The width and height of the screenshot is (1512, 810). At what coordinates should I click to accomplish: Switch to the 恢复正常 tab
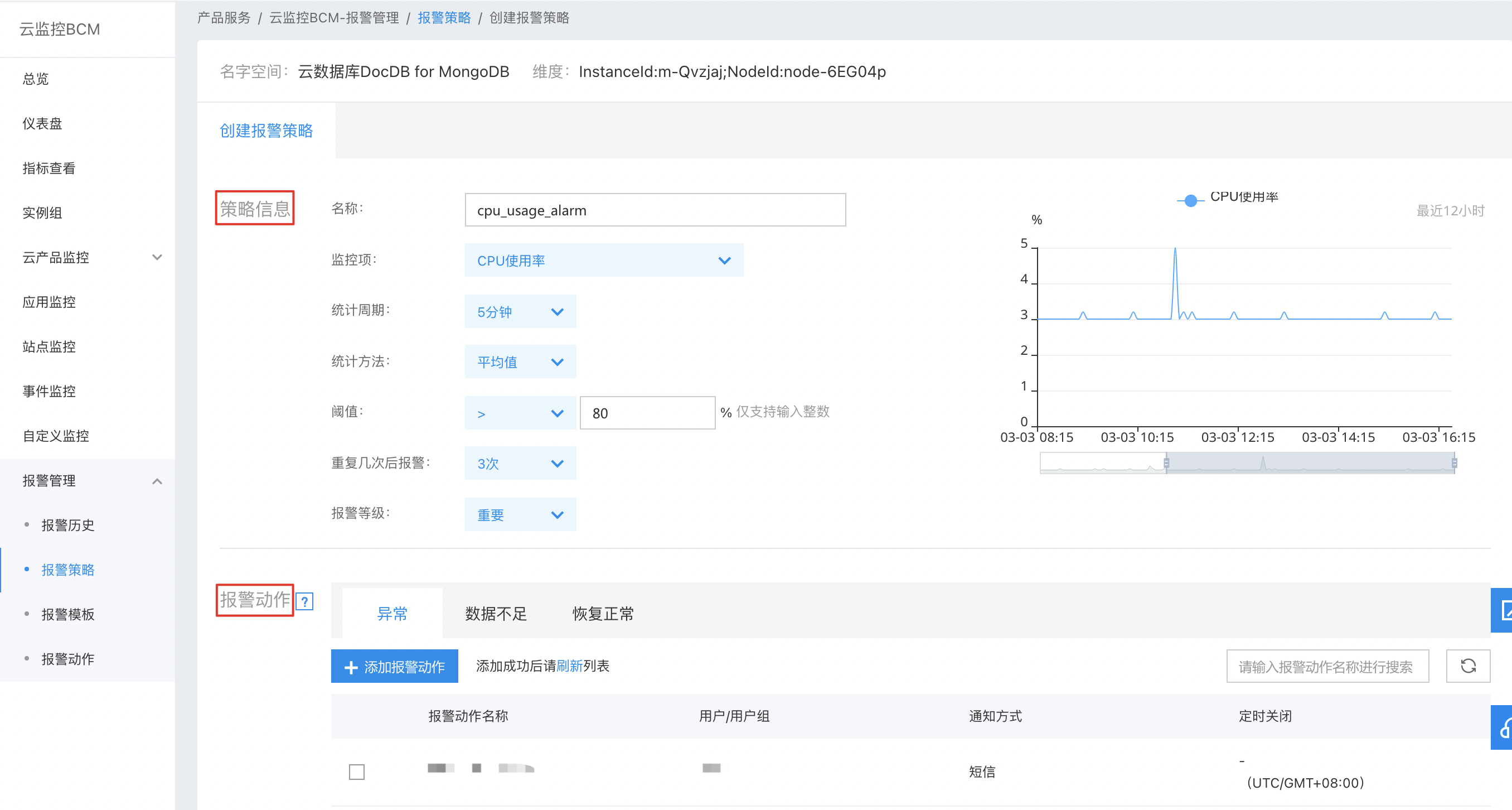coord(603,613)
